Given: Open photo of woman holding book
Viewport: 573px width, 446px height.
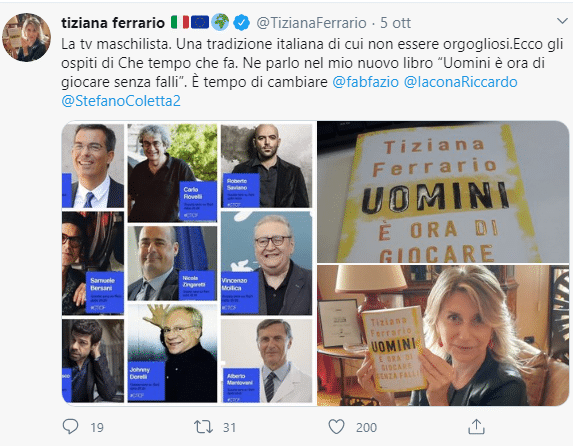Looking at the screenshot, I should click(x=443, y=335).
